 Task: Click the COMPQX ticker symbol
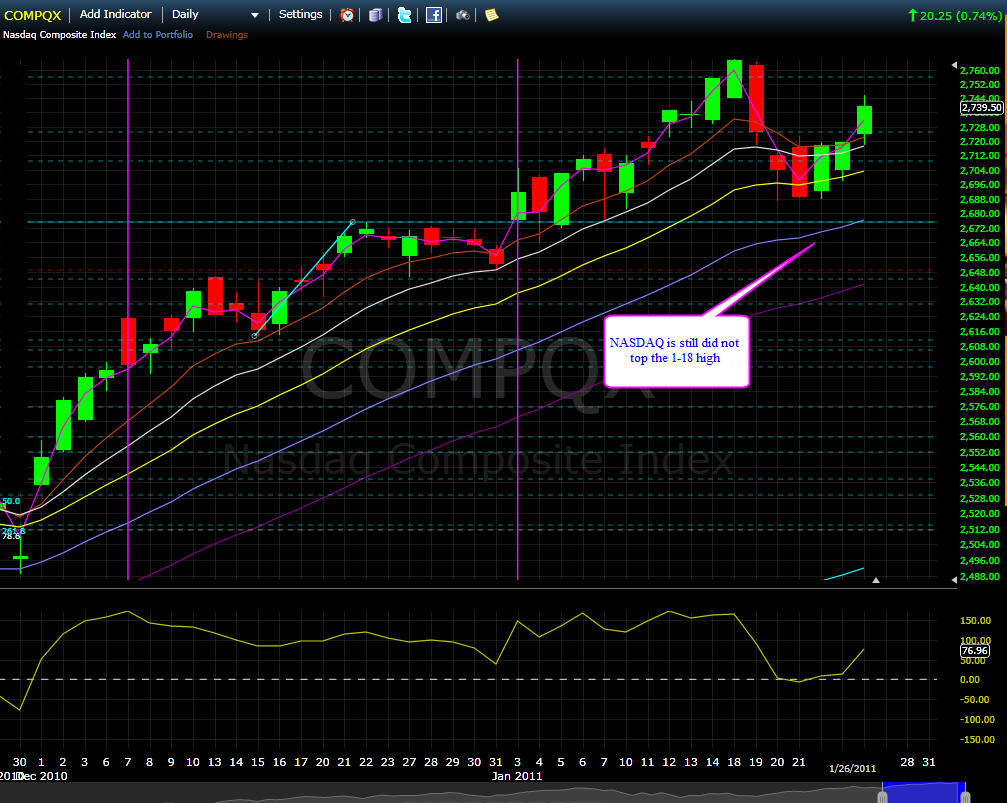coord(32,15)
